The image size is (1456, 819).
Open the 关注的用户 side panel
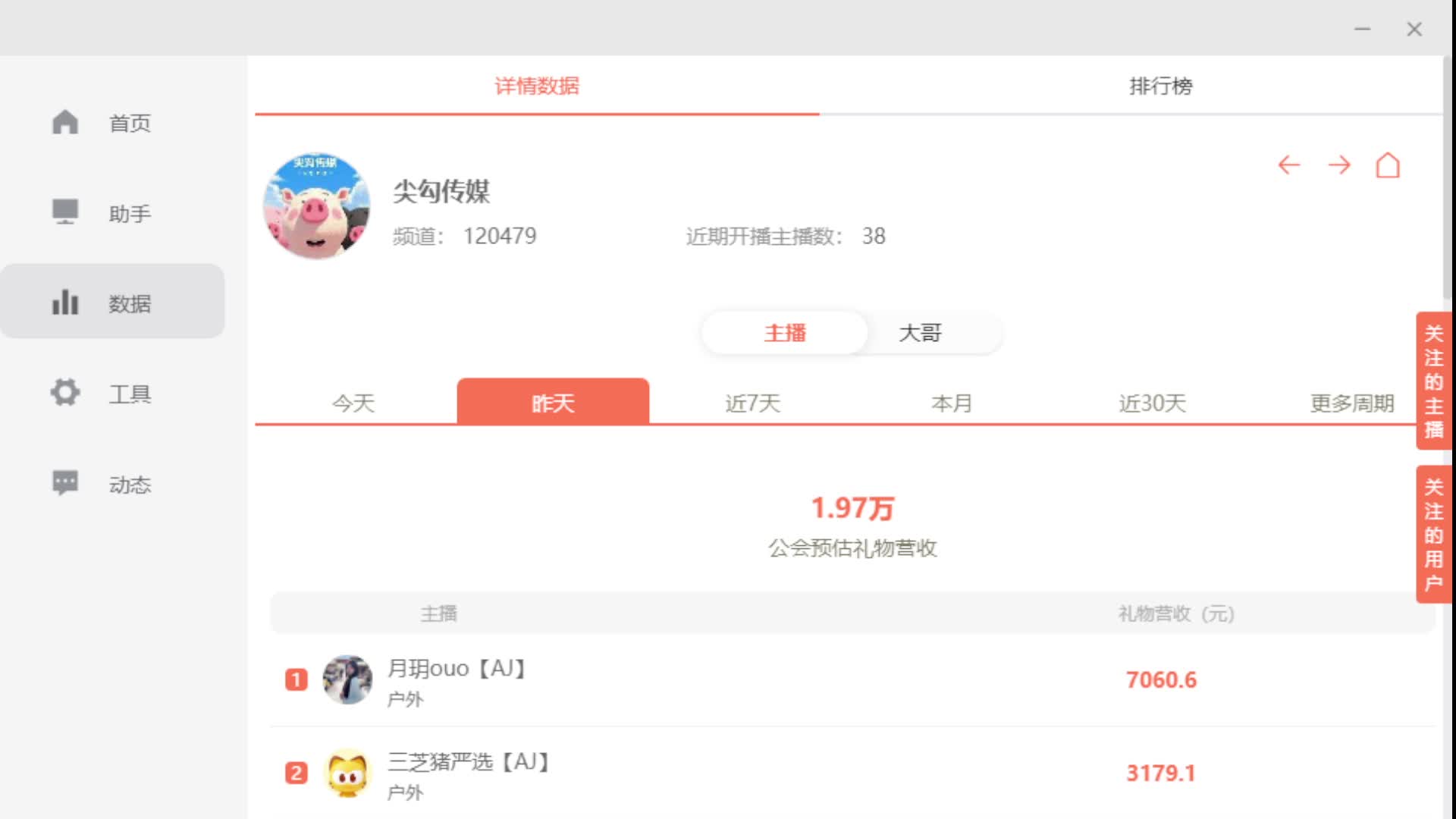1433,535
